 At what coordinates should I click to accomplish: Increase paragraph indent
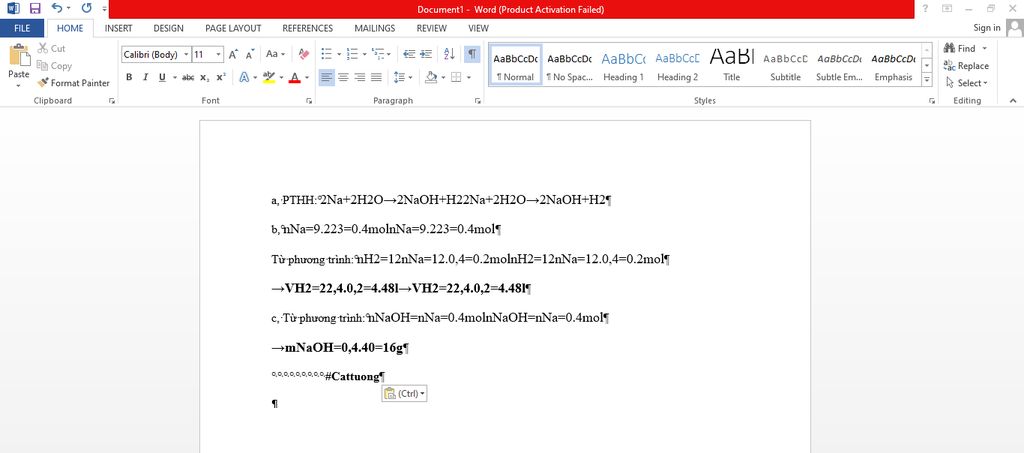click(x=426, y=55)
